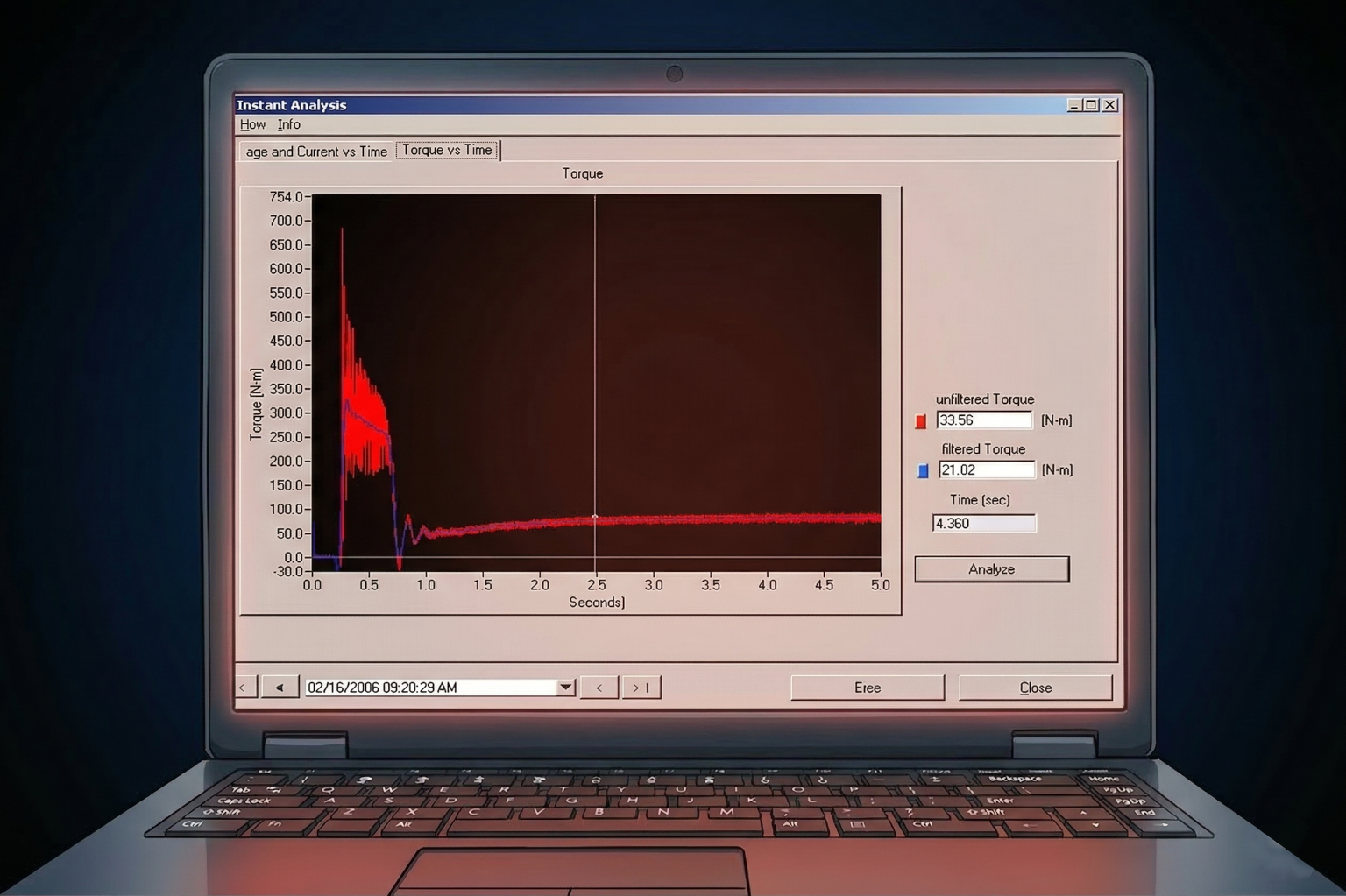The image size is (1346, 896).
Task: Click the thin left chevron after date box
Action: 599,688
